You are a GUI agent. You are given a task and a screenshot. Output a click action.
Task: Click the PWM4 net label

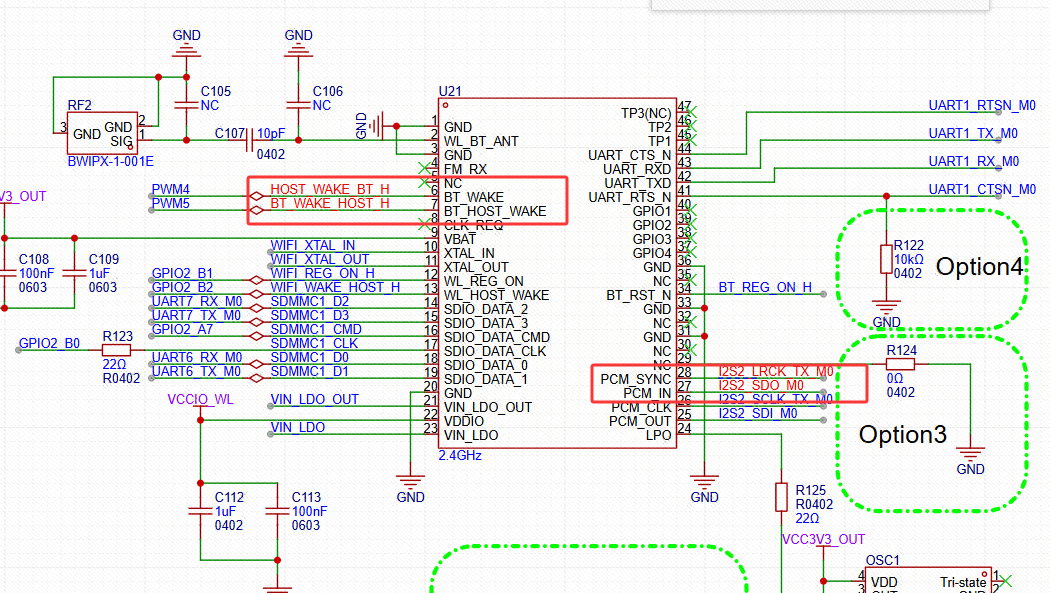coord(170,189)
